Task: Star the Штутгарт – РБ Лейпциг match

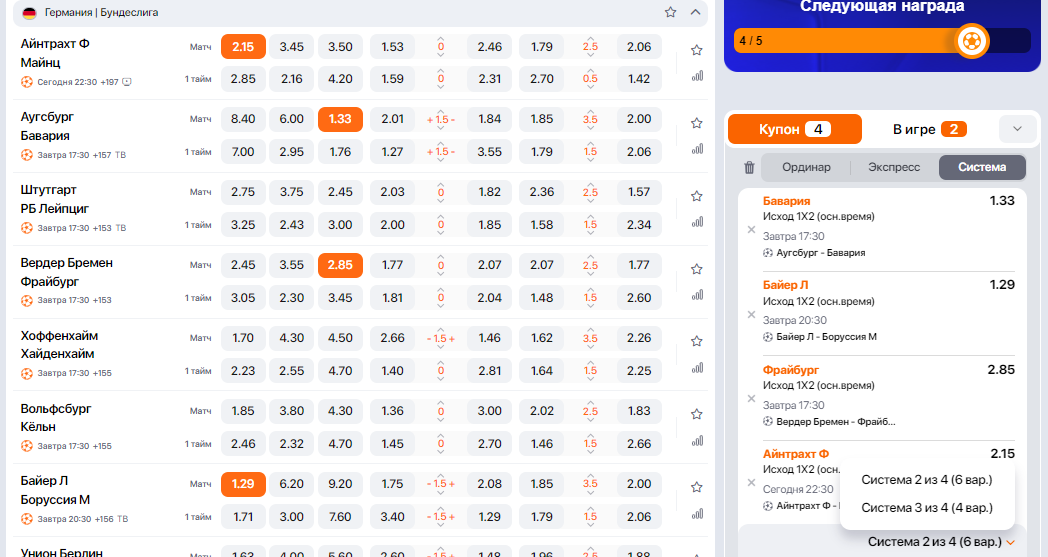Action: (696, 196)
